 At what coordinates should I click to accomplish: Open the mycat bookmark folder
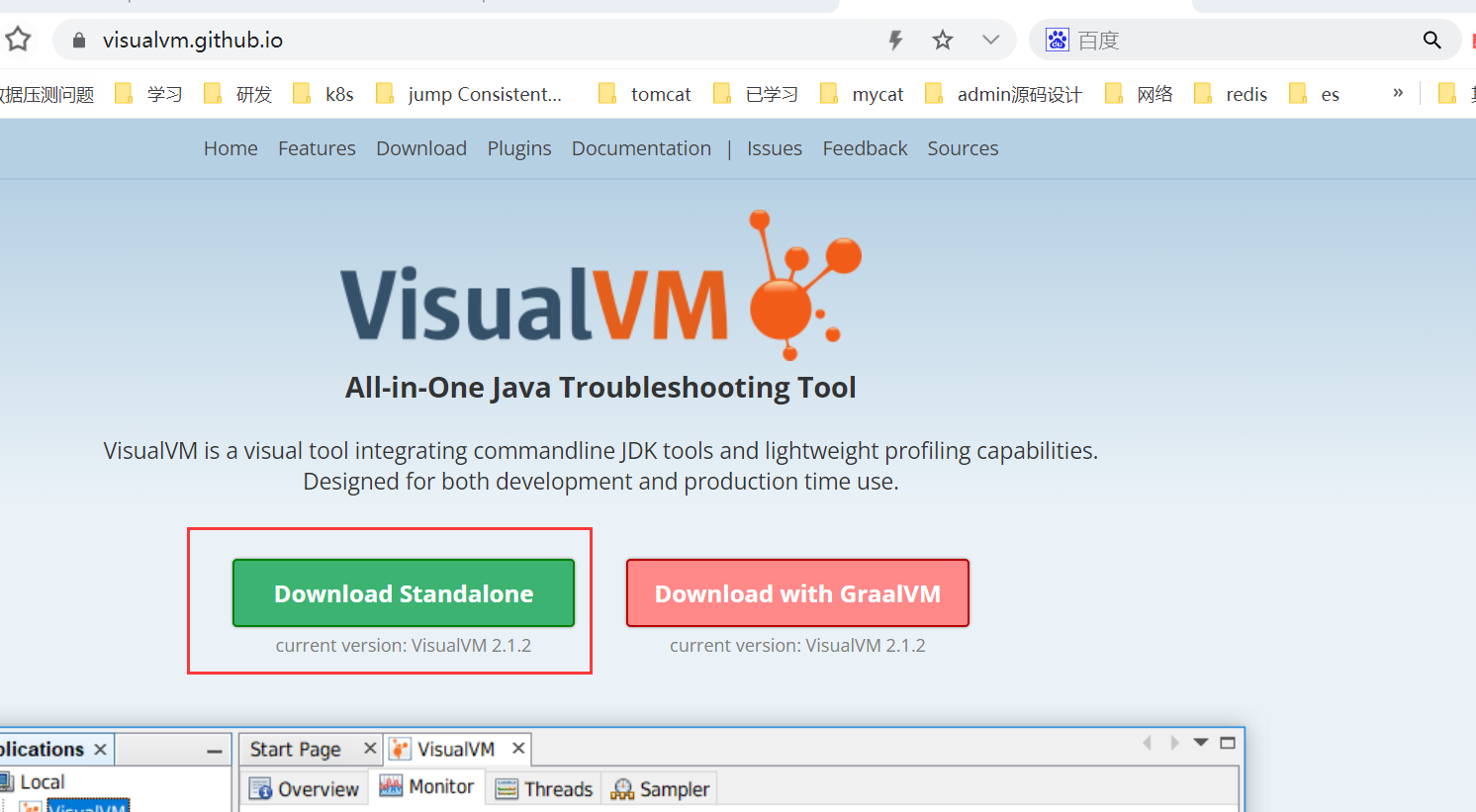coord(862,94)
